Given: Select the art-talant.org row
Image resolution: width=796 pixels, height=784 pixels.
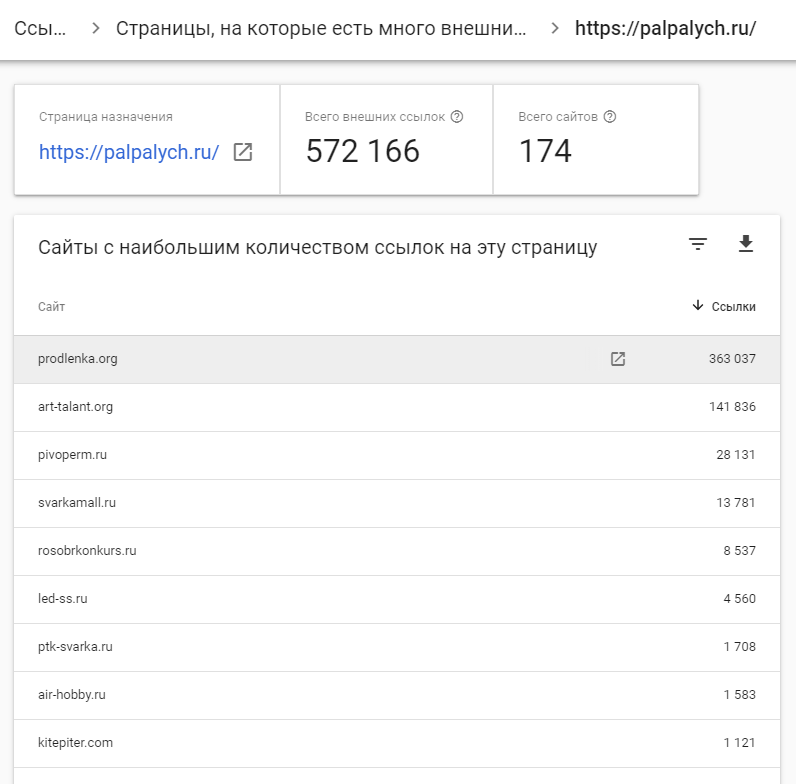Looking at the screenshot, I should pyautogui.click(x=397, y=407).
